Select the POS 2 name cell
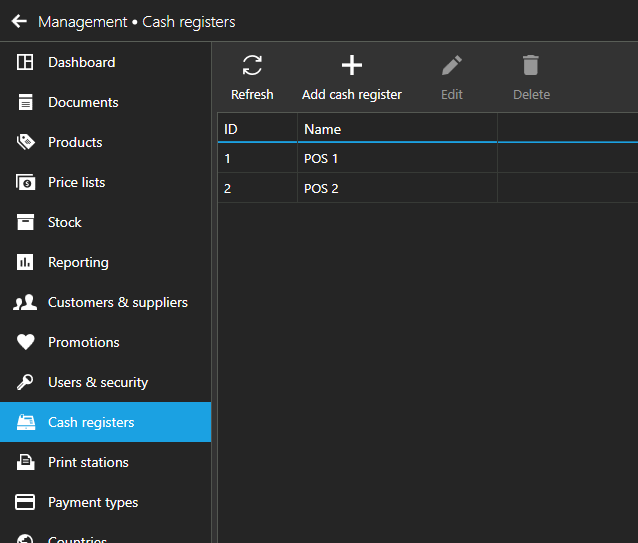638x543 pixels. pyautogui.click(x=398, y=188)
